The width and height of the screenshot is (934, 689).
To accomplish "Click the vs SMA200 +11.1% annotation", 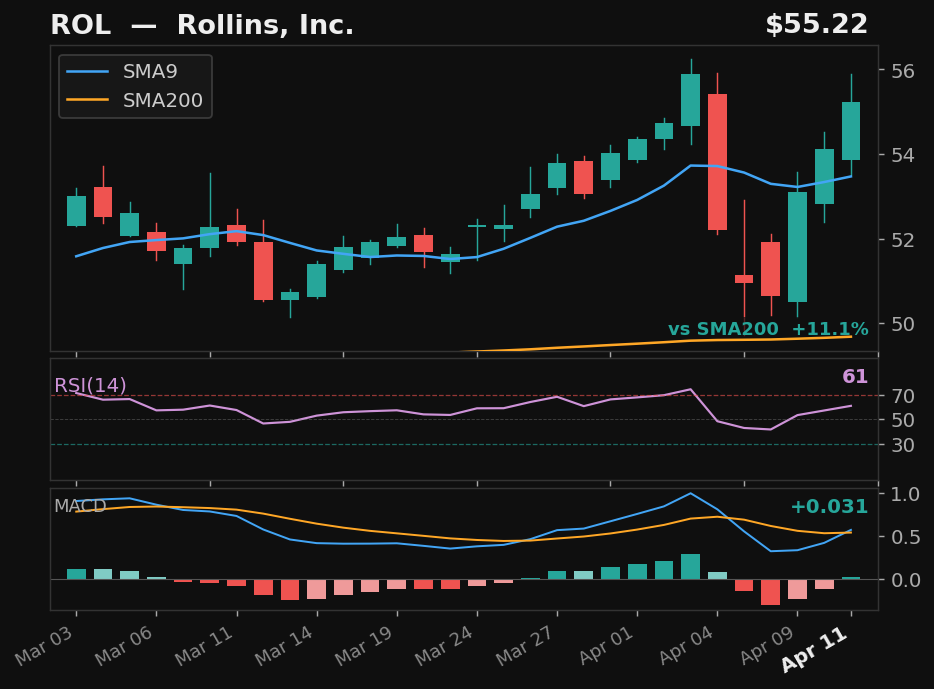I will tap(768, 329).
